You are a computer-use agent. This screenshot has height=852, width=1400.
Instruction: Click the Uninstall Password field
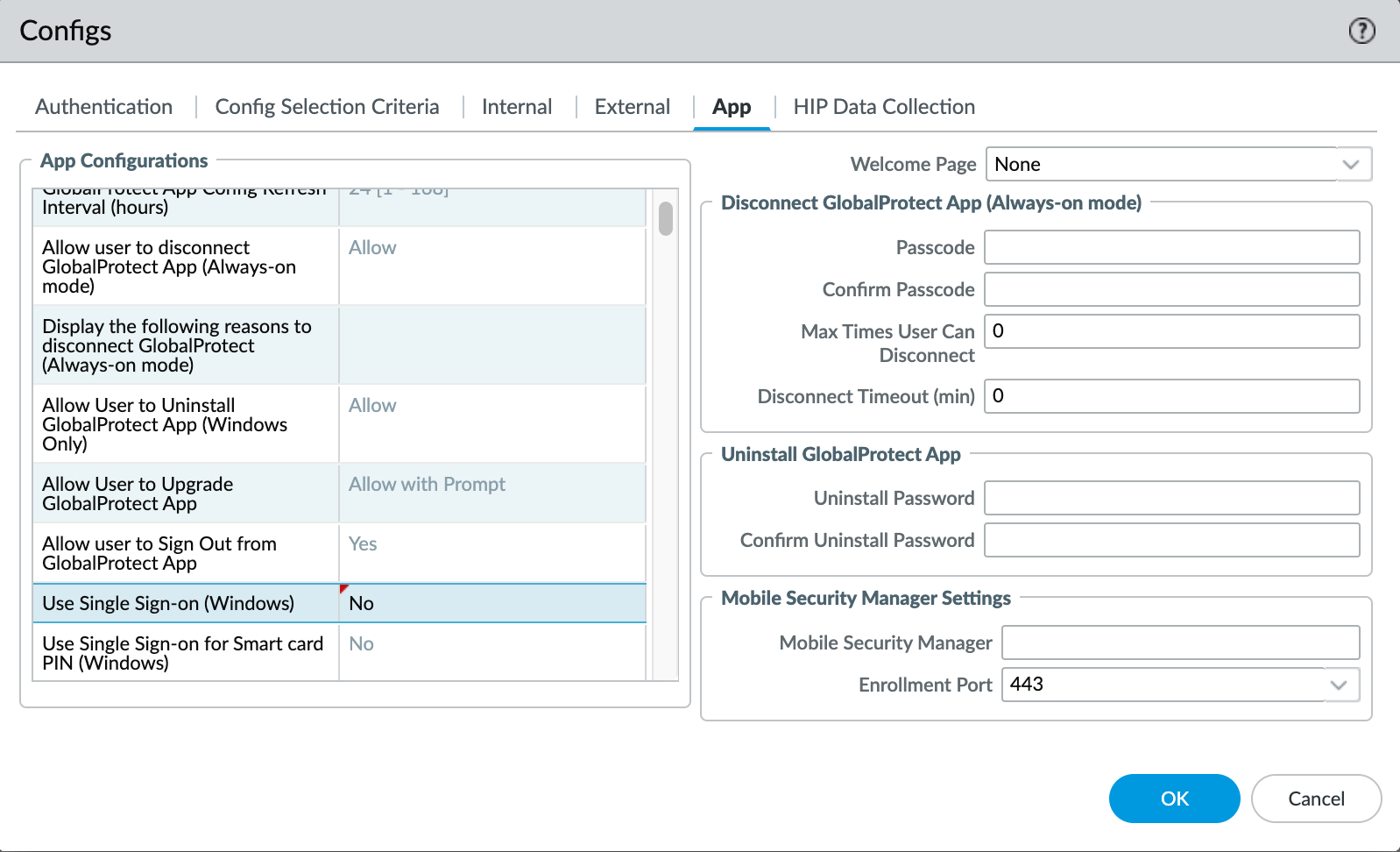pyautogui.click(x=1172, y=498)
